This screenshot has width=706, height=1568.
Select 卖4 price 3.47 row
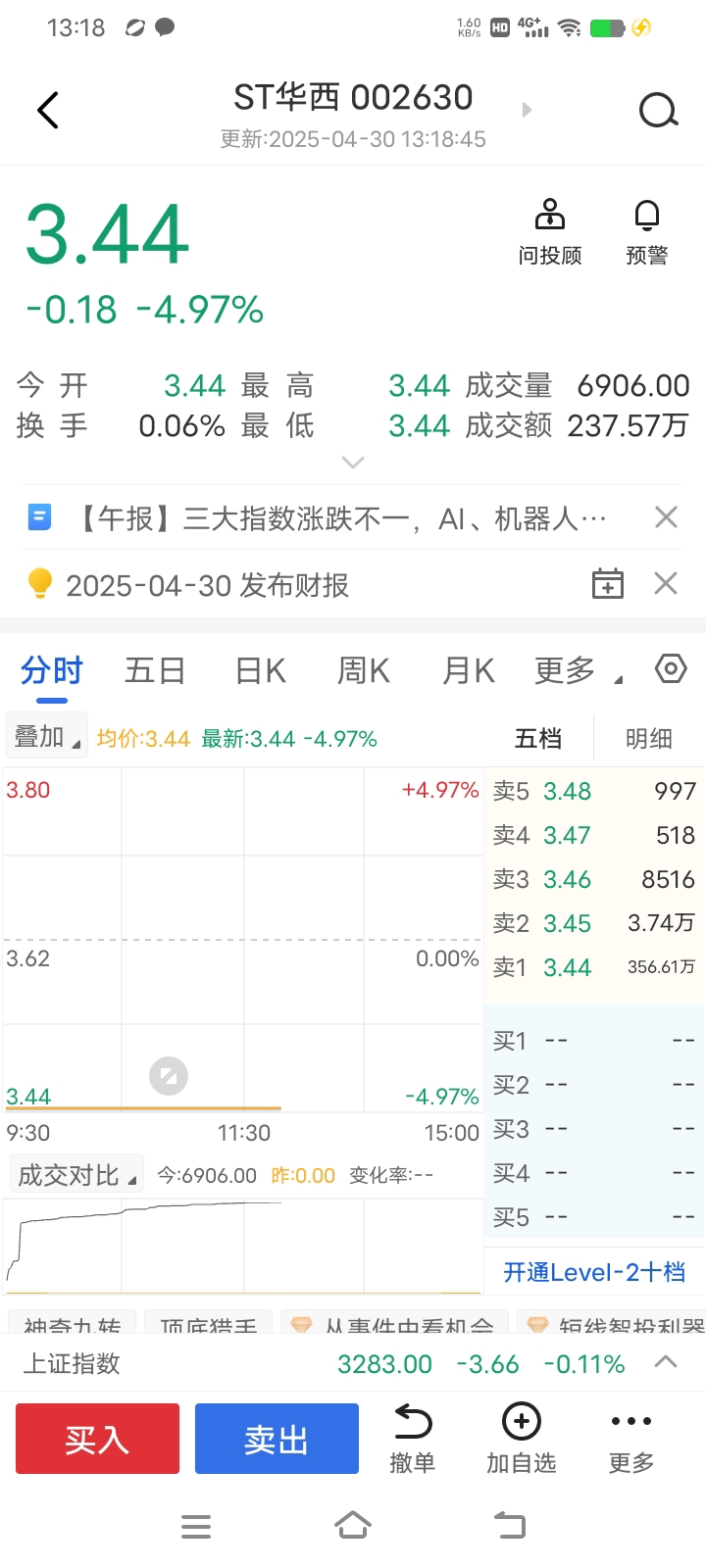tap(594, 835)
